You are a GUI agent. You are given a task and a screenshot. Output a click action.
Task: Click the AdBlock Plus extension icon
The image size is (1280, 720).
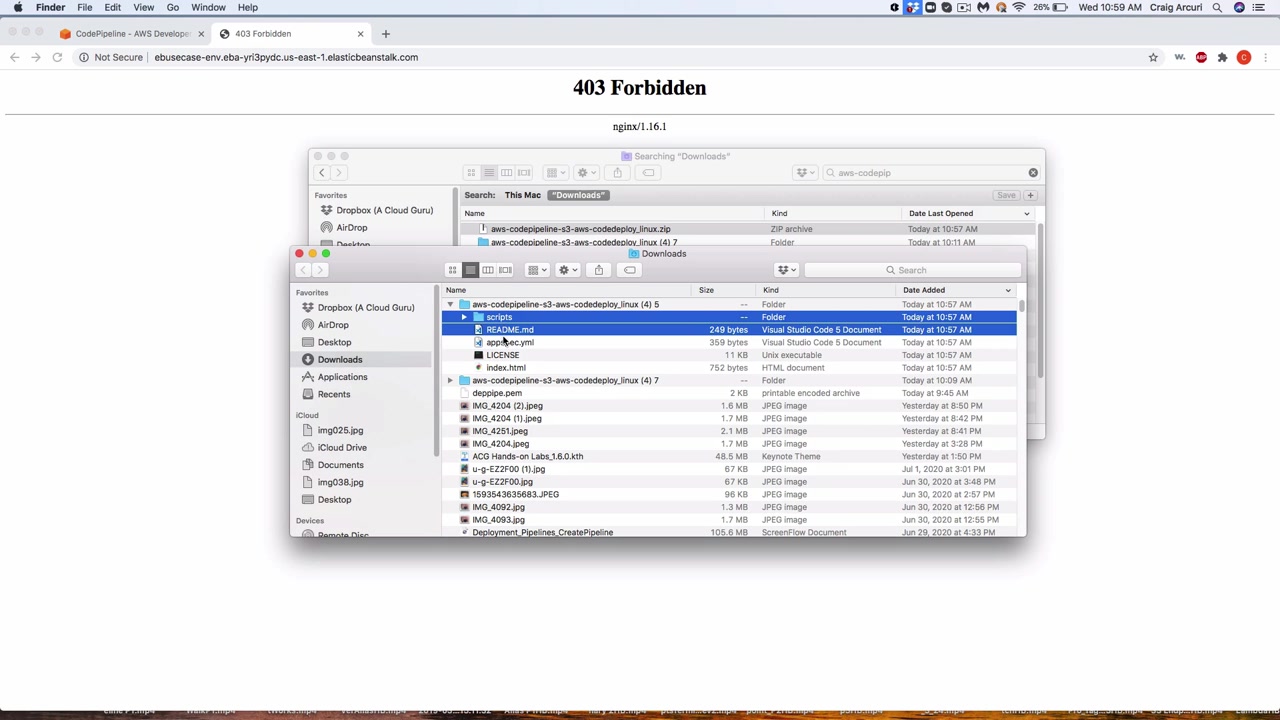pos(1201,57)
